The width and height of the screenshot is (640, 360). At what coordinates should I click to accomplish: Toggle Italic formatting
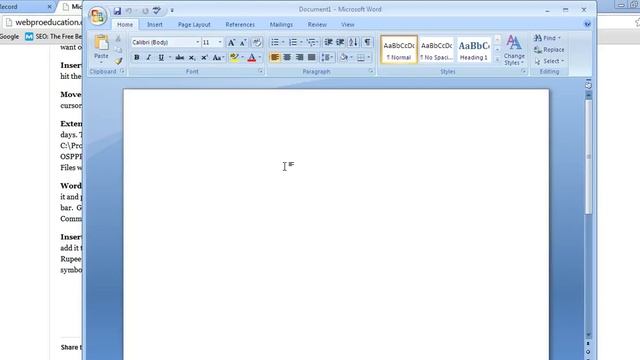click(149, 58)
